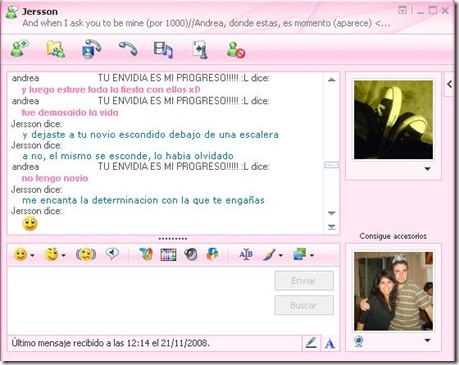The width and height of the screenshot is (459, 365).
Task: Expand the emoticon dropdown arrow
Action: tap(32, 256)
